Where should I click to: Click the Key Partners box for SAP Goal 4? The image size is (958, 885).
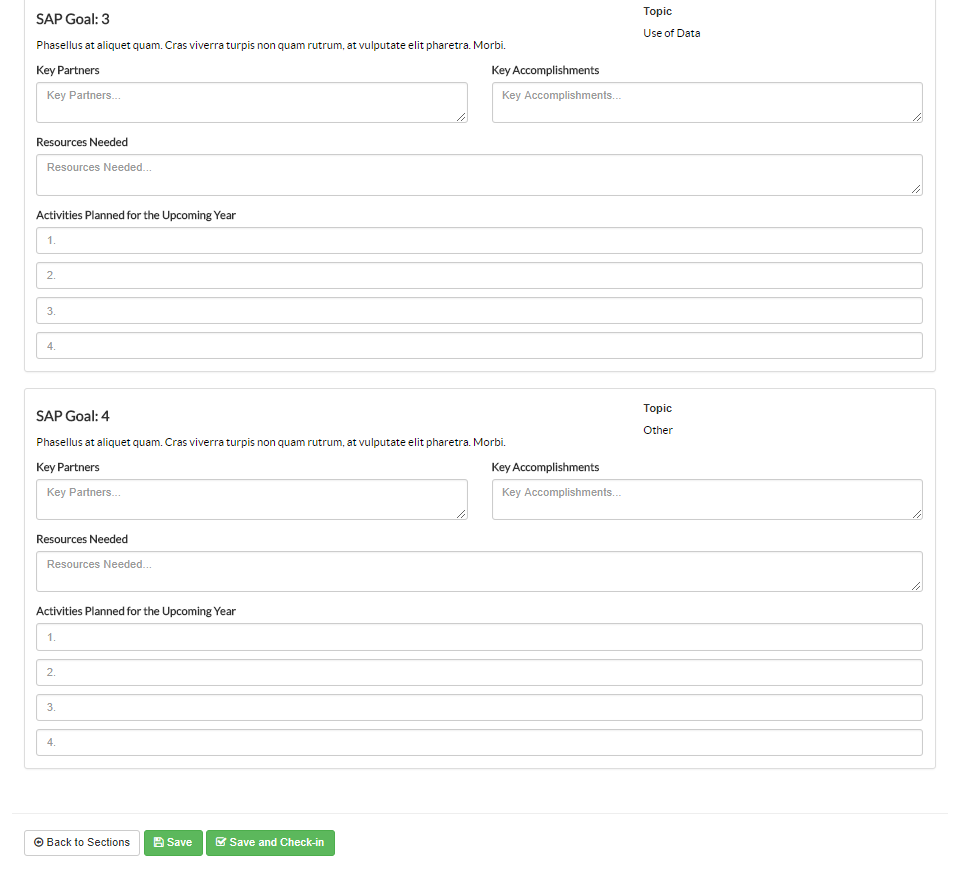(x=251, y=500)
